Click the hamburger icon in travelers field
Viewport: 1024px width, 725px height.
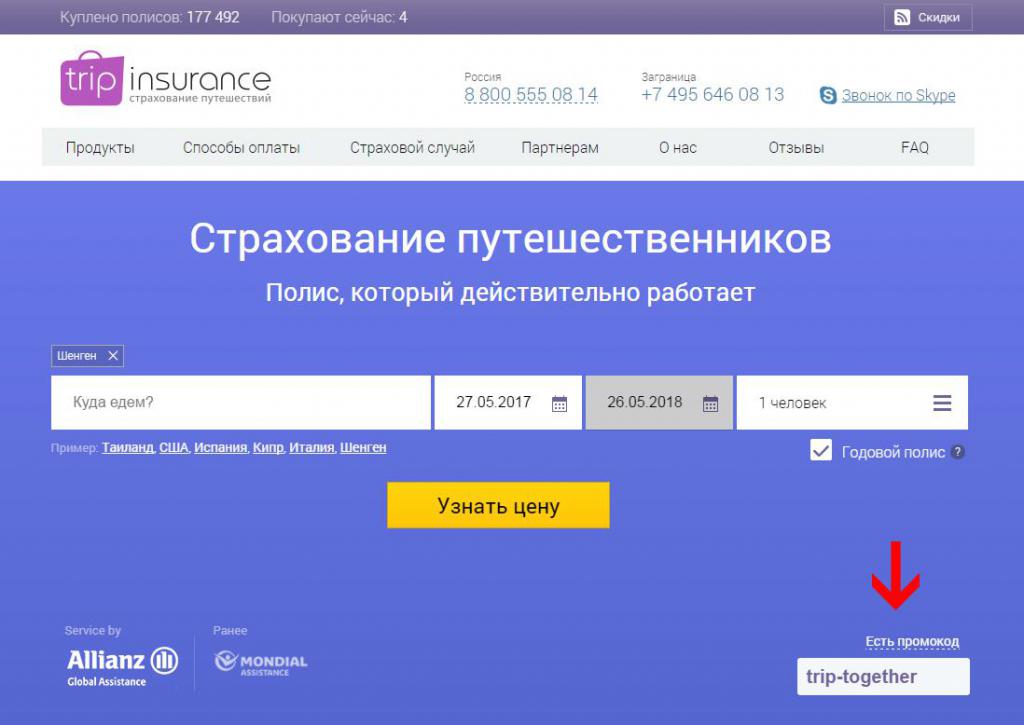[942, 403]
